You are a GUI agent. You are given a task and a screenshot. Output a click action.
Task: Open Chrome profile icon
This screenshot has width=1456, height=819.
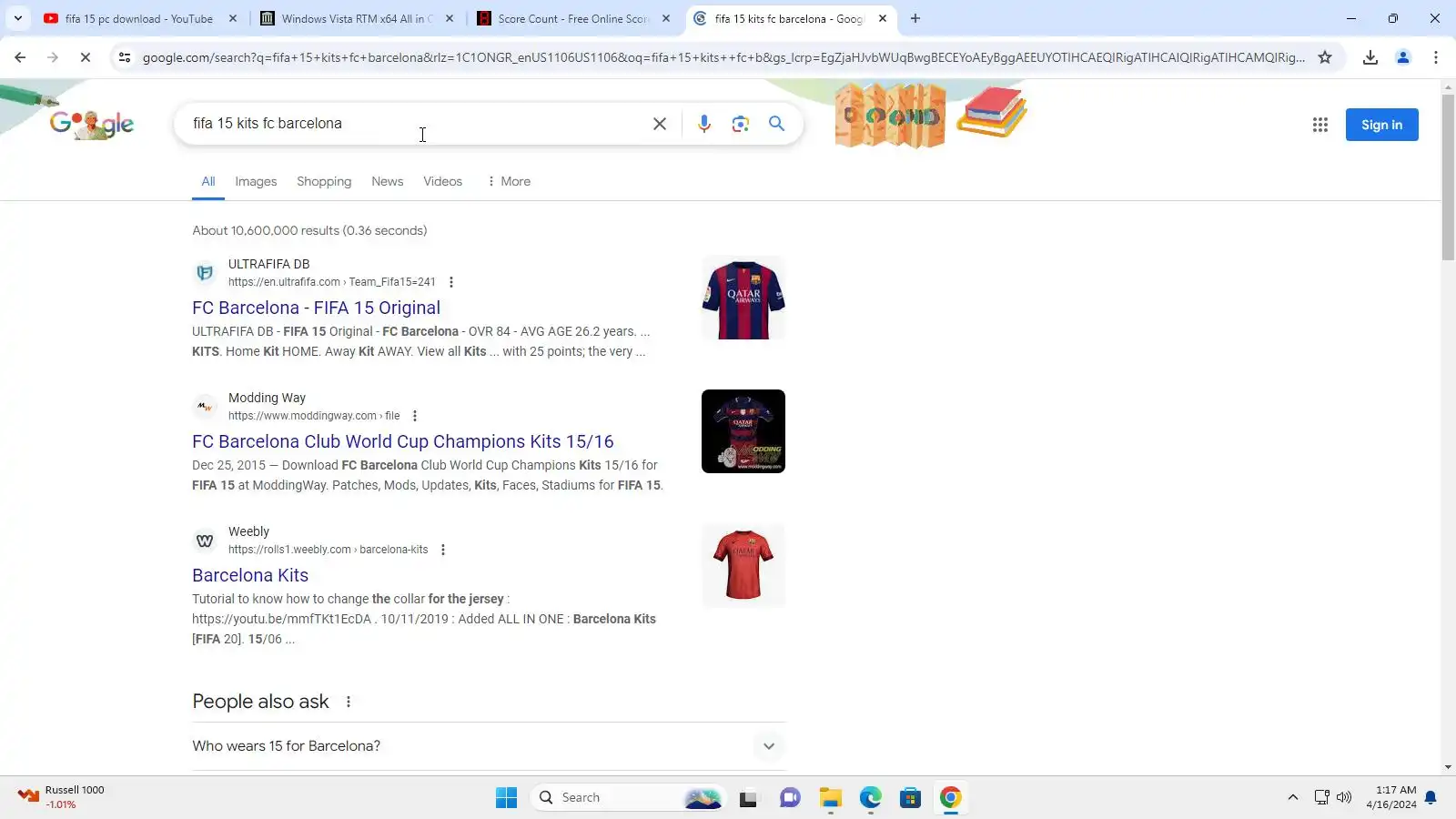1403,57
